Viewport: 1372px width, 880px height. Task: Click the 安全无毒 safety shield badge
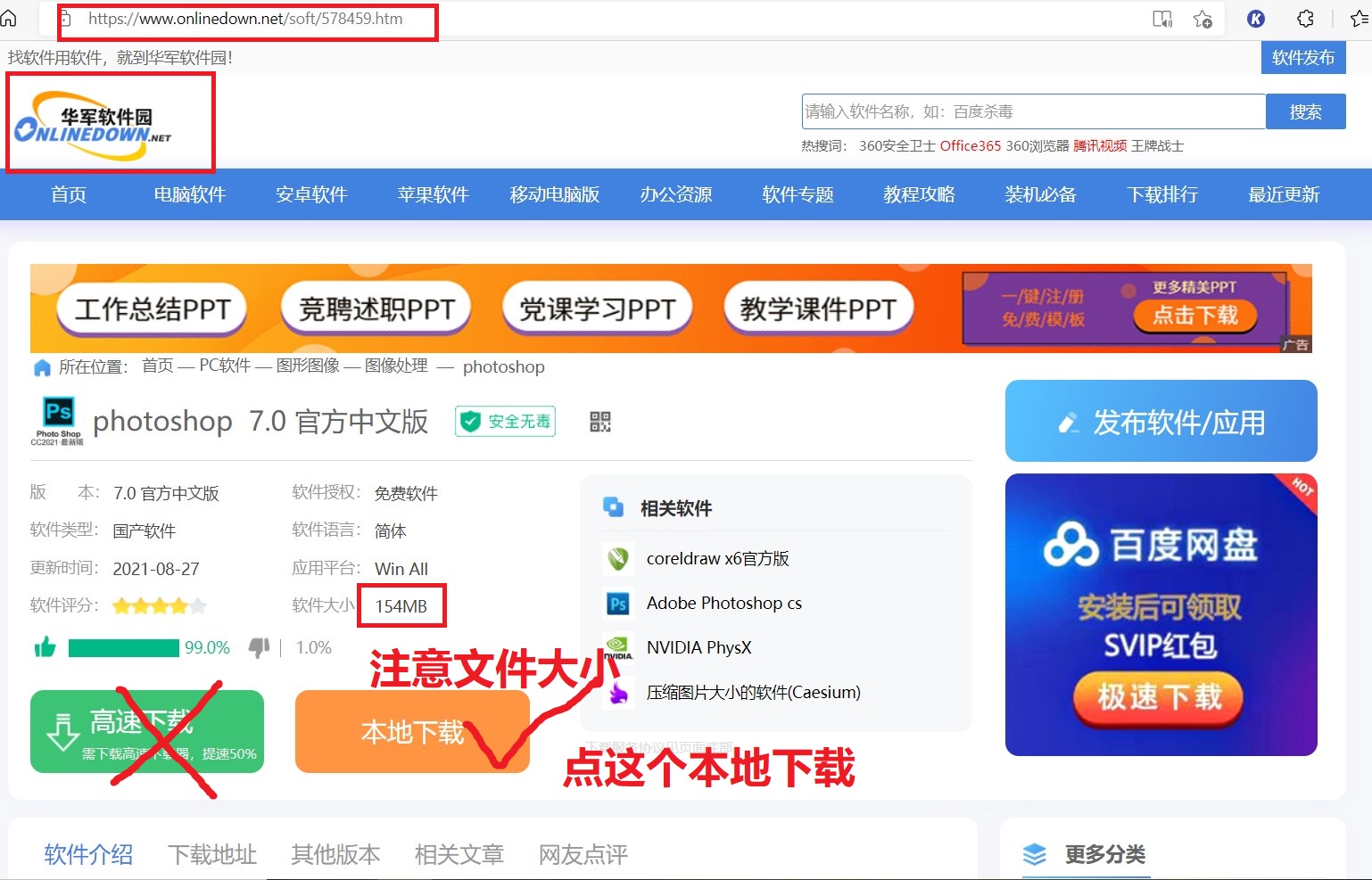coord(504,421)
